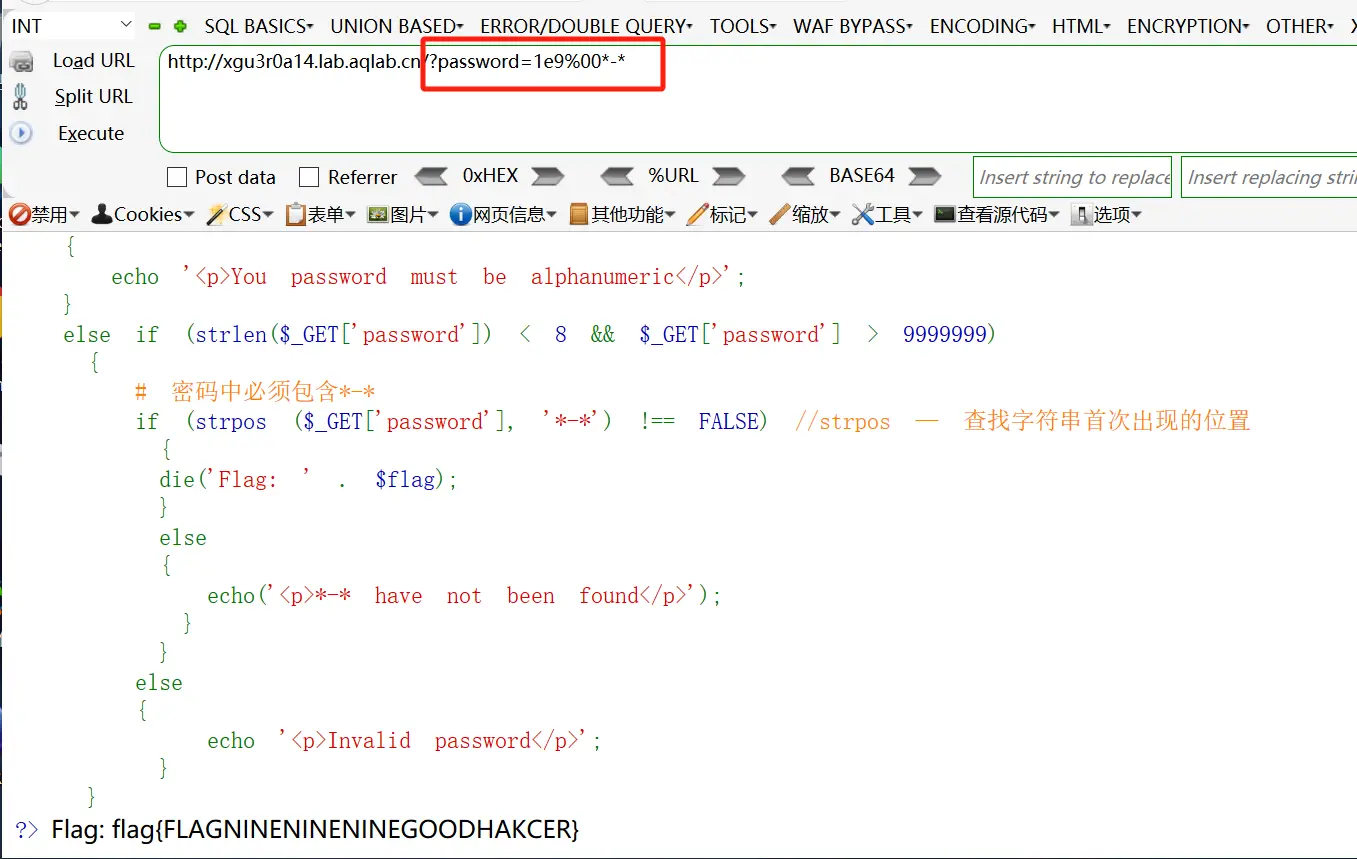This screenshot has height=859, width=1357.
Task: Click the right arrow to encode %URL
Action: pos(729,177)
